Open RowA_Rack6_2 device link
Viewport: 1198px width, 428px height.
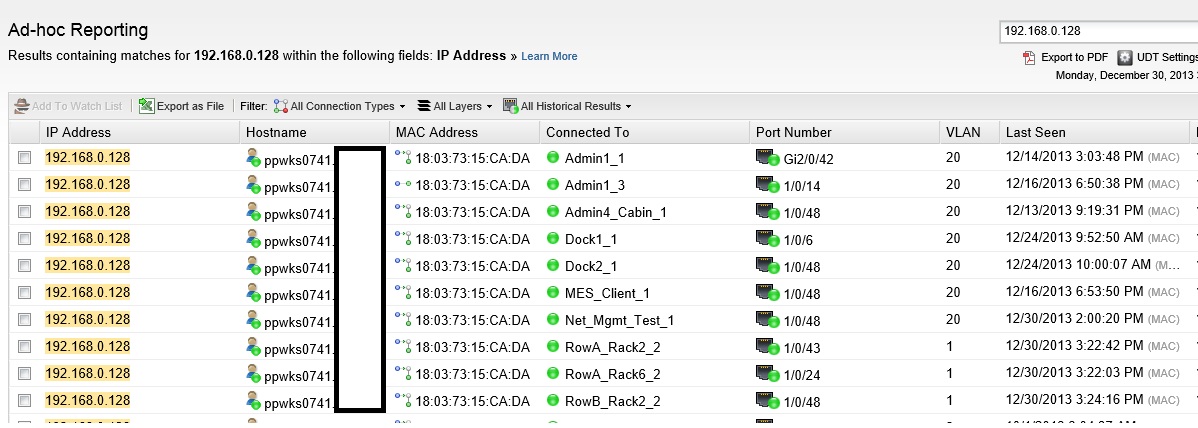(613, 374)
